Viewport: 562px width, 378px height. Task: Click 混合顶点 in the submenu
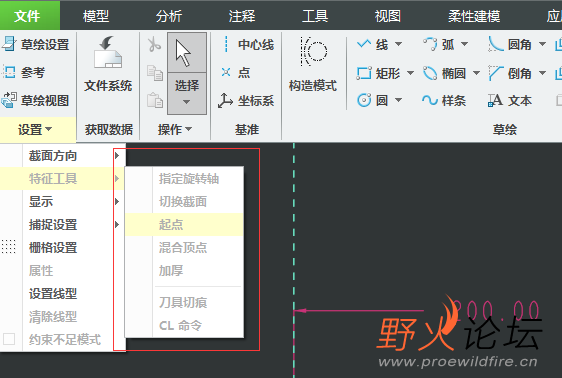(x=184, y=248)
